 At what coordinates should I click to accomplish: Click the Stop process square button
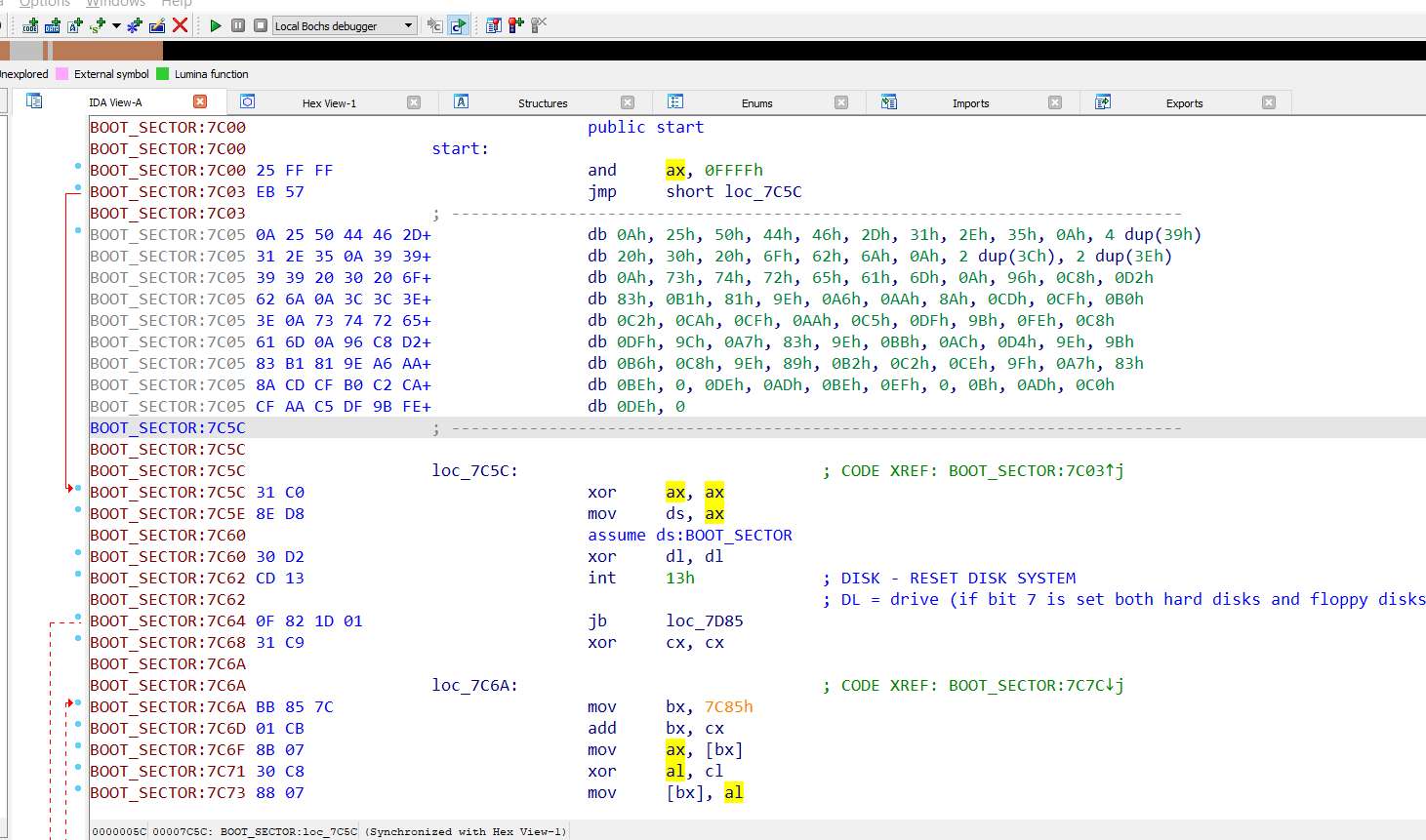click(x=261, y=25)
